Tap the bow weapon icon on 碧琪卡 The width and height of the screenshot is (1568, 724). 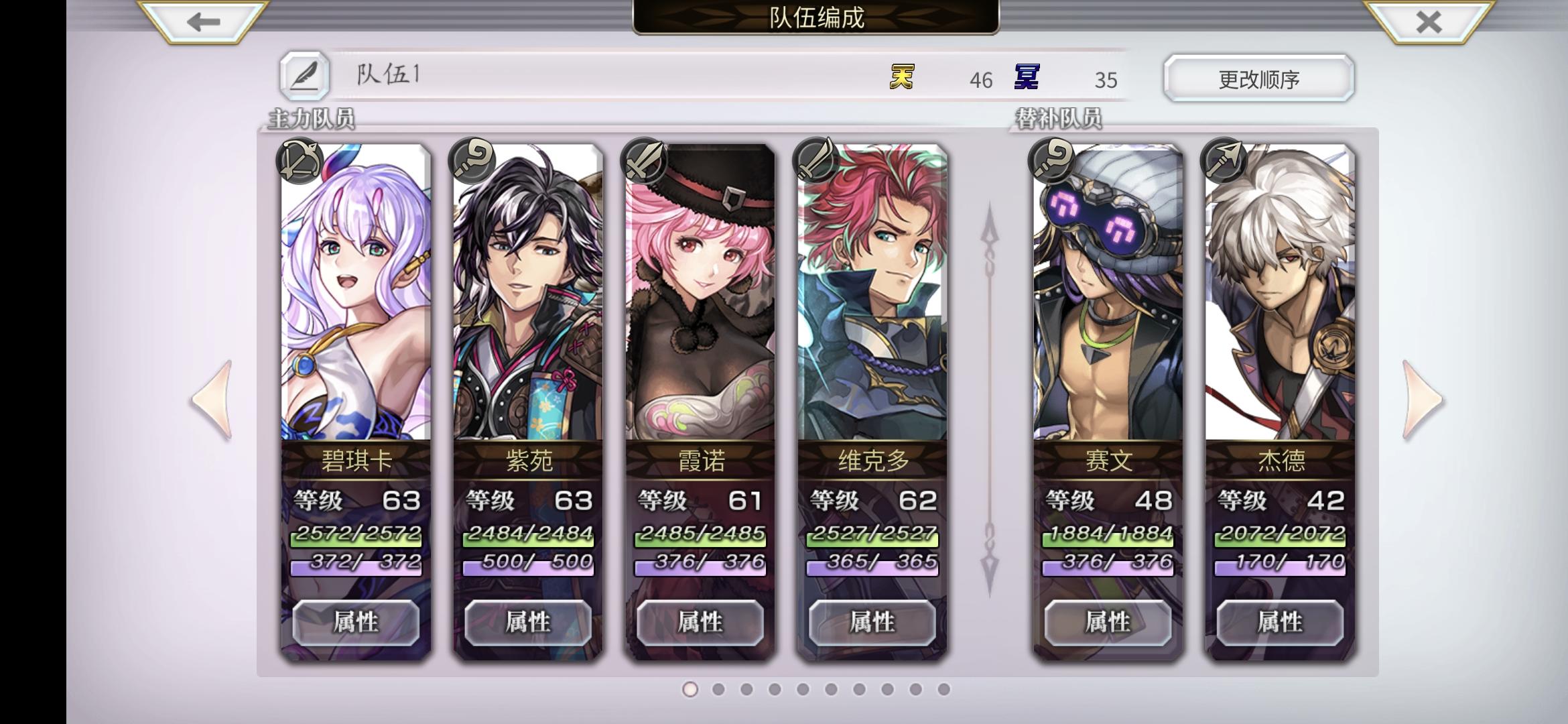(x=300, y=161)
